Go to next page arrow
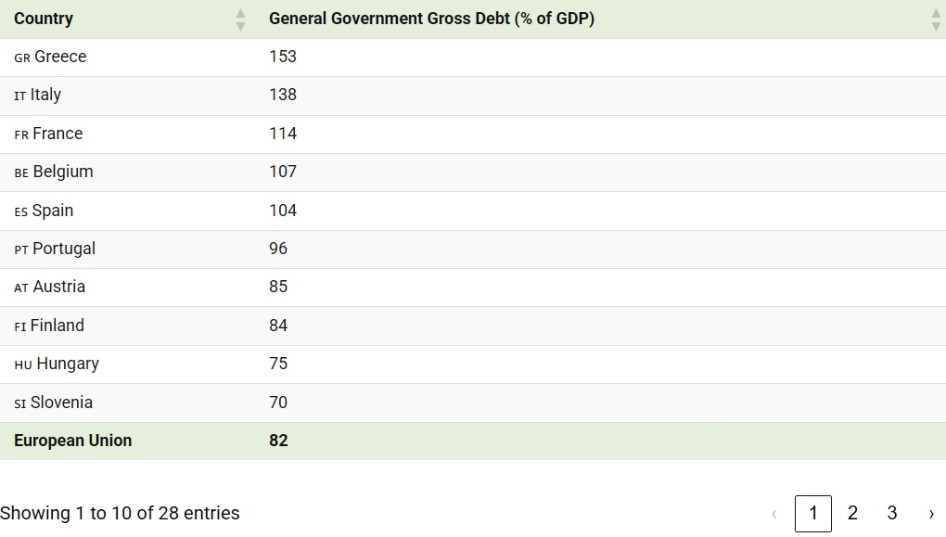Image resolution: width=946 pixels, height=537 pixels. tap(931, 514)
